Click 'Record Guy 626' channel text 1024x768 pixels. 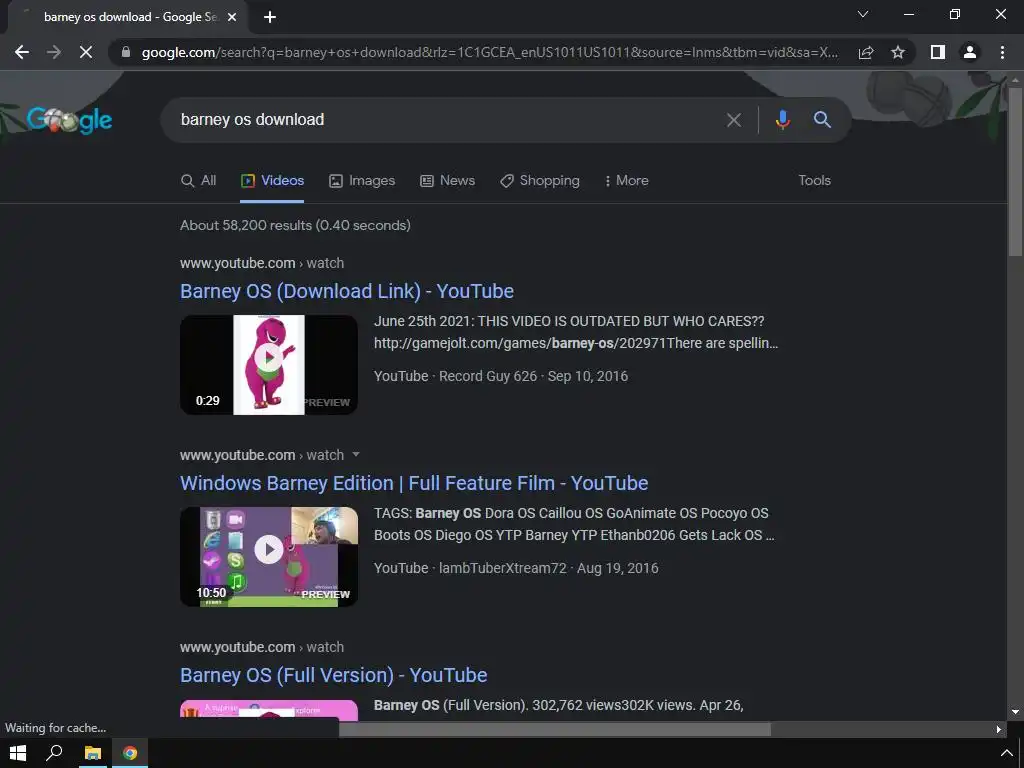(x=488, y=376)
